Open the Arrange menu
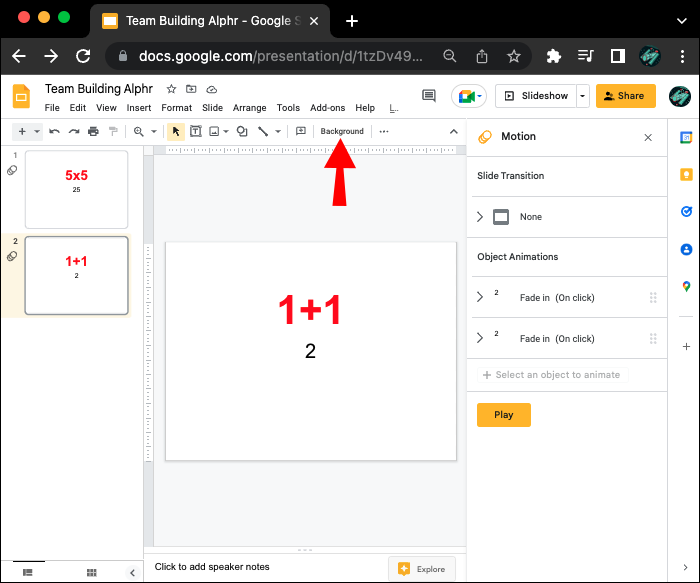 point(250,108)
